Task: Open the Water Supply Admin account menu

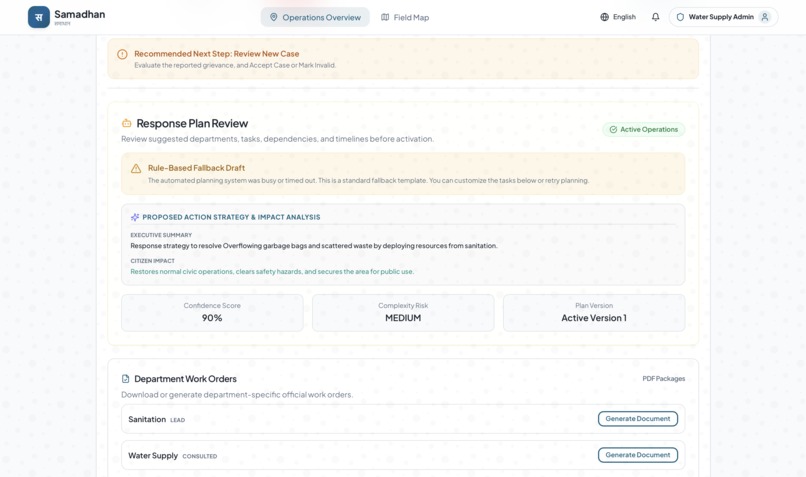Action: click(x=723, y=17)
